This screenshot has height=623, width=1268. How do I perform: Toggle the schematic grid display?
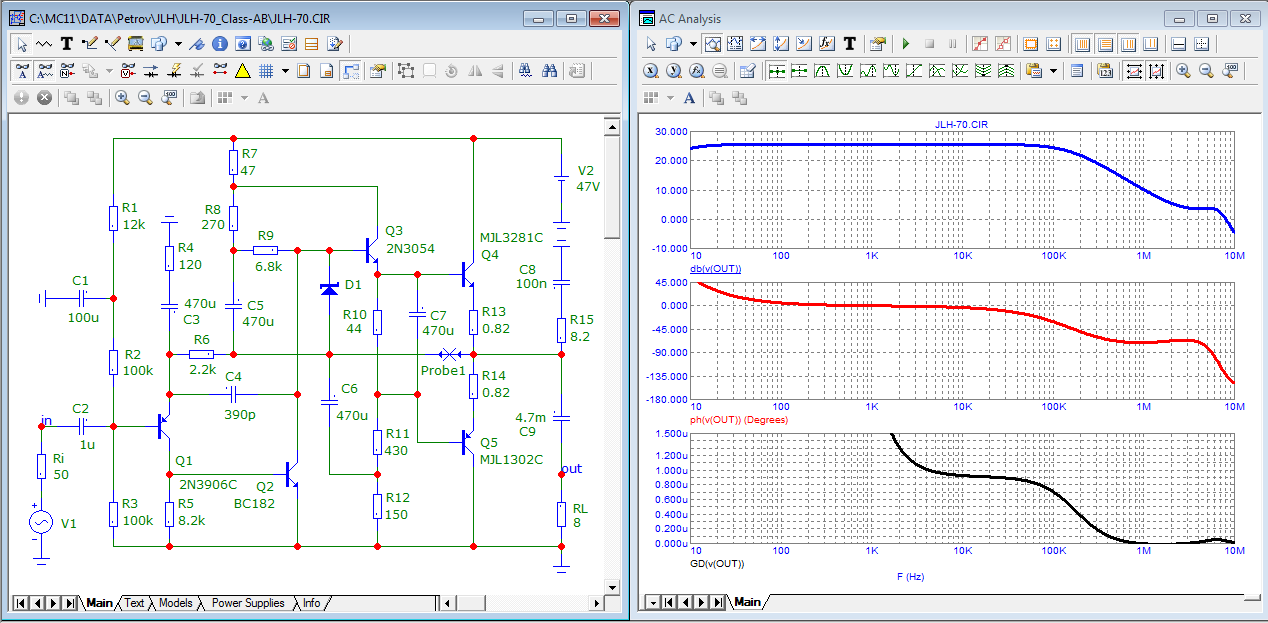click(266, 71)
